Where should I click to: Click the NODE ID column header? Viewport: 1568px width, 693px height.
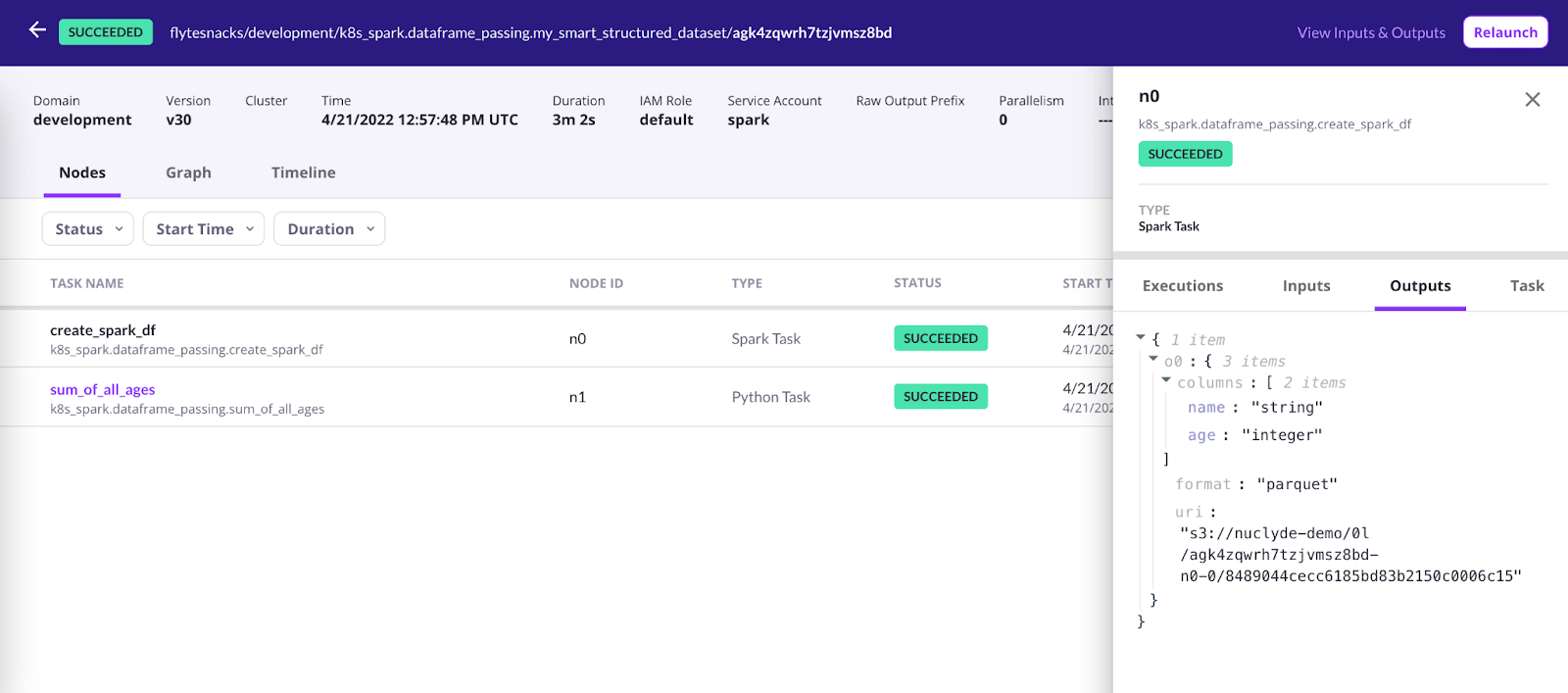point(596,283)
